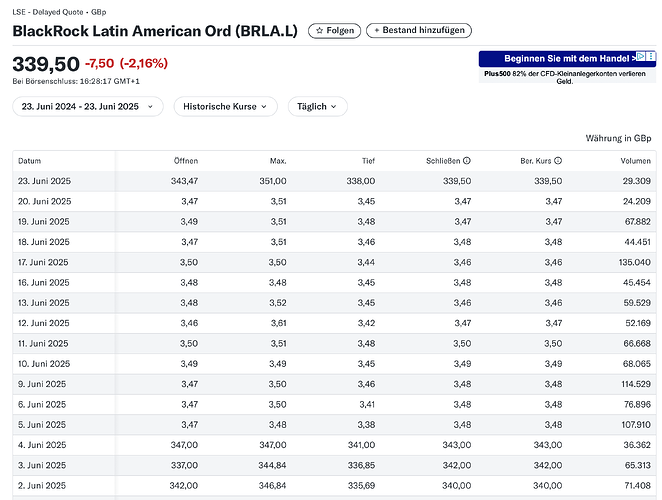Click the date cell 6. Juni 2025

tap(42, 404)
